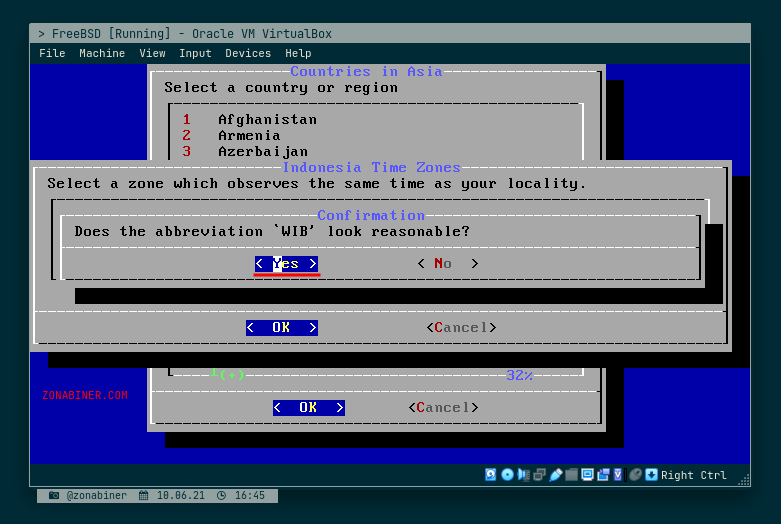Click the mouse integration status icon
The height and width of the screenshot is (524, 781).
[x=636, y=475]
